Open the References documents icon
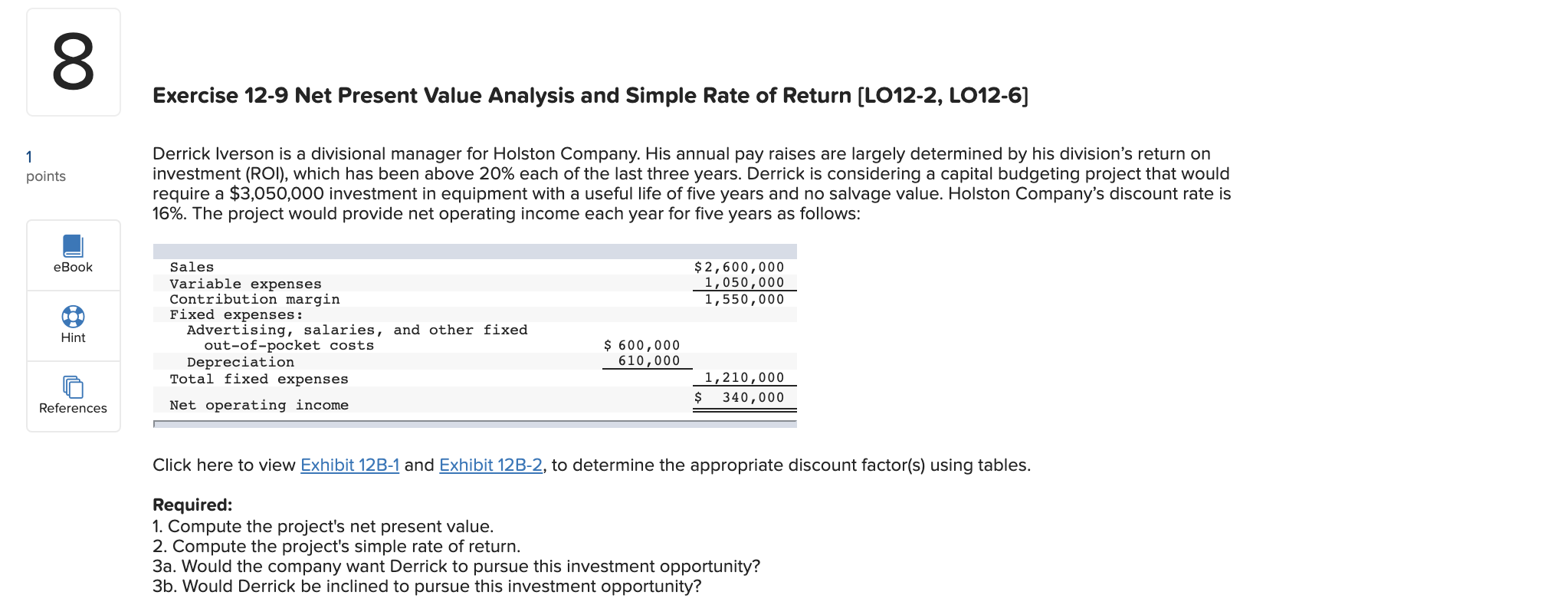 click(73, 387)
